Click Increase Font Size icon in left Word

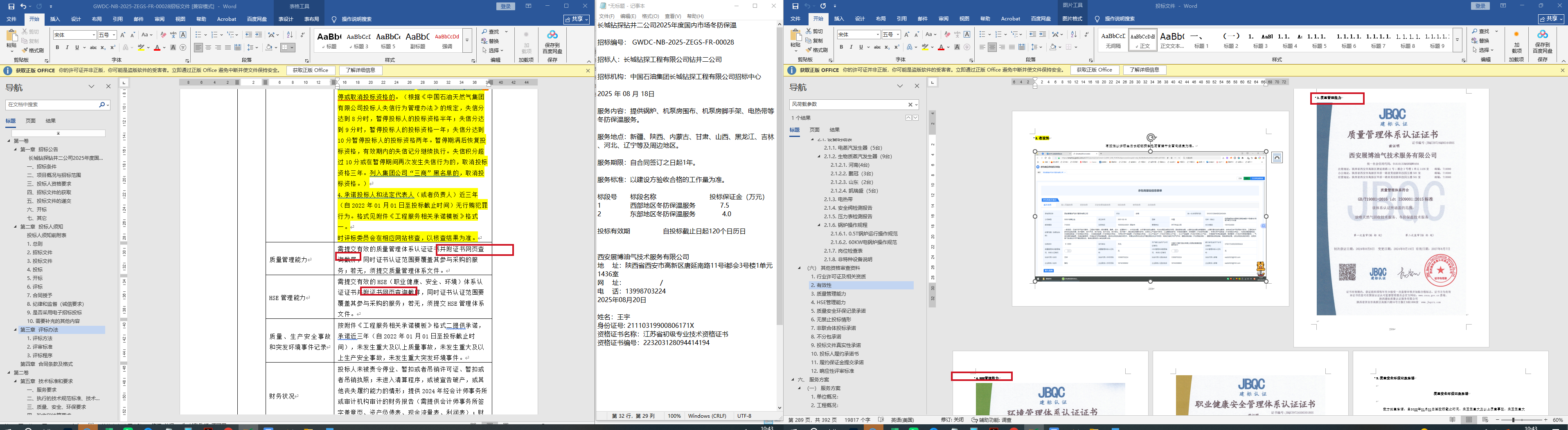click(x=123, y=35)
